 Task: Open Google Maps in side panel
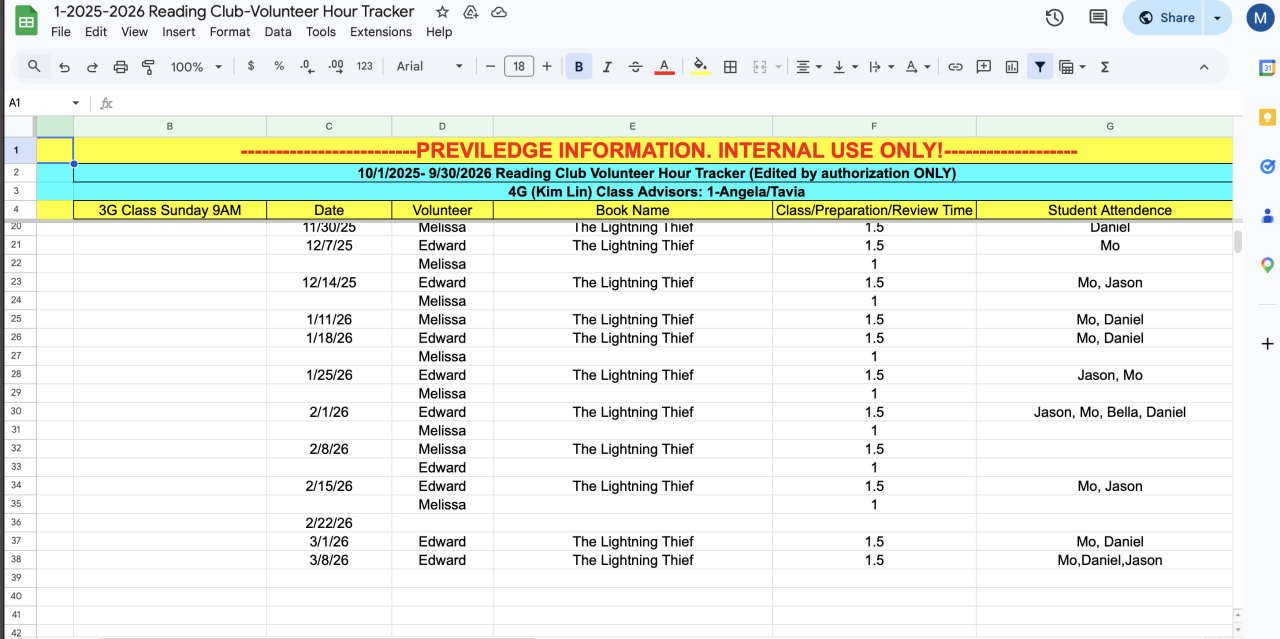1267,265
